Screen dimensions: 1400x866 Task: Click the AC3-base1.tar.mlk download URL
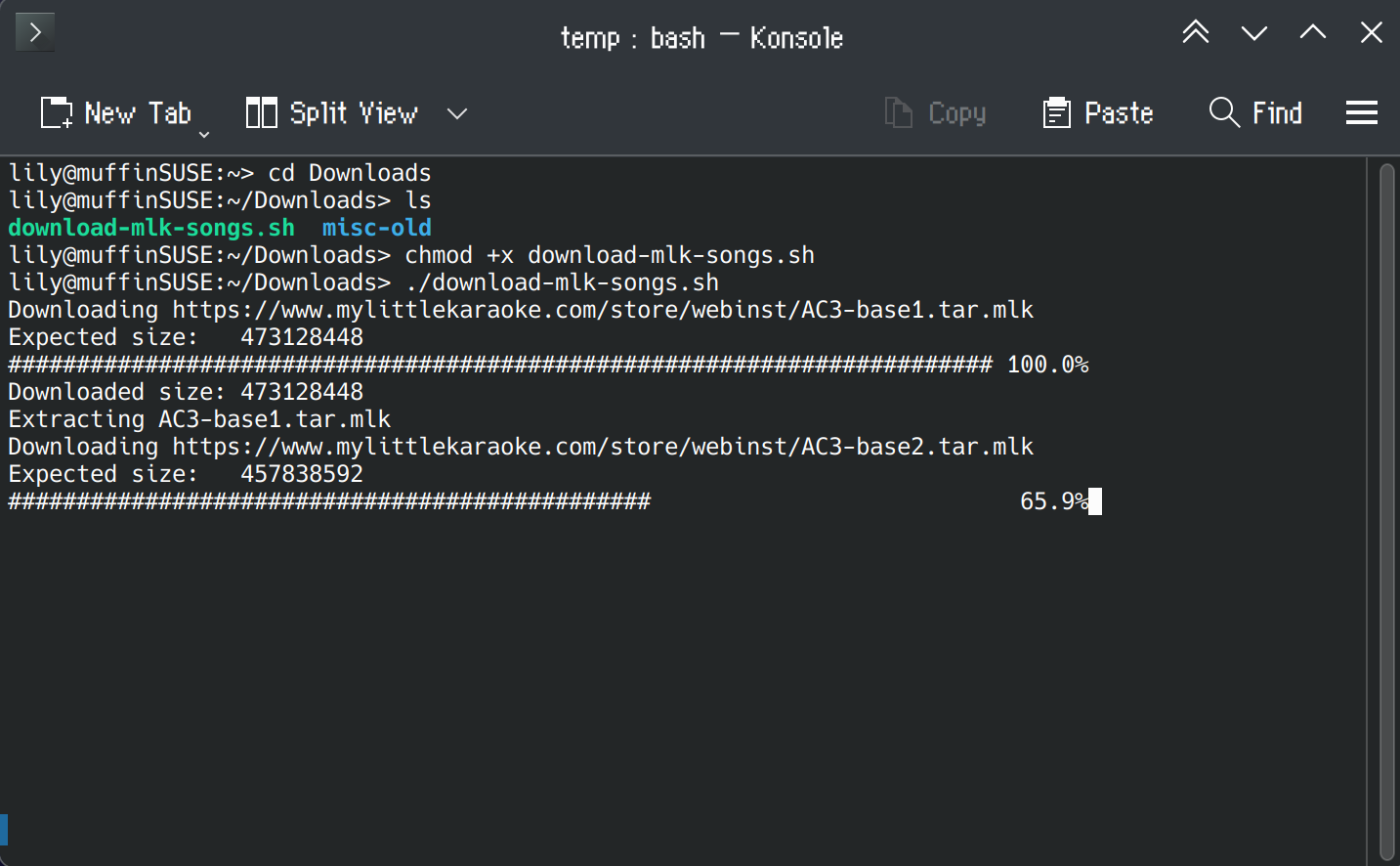(603, 310)
